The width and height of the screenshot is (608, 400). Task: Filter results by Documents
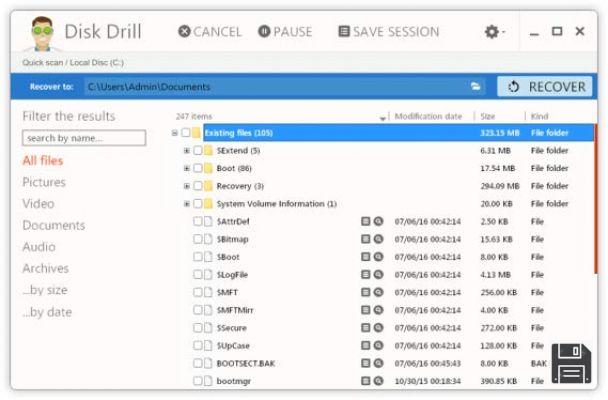[54, 225]
